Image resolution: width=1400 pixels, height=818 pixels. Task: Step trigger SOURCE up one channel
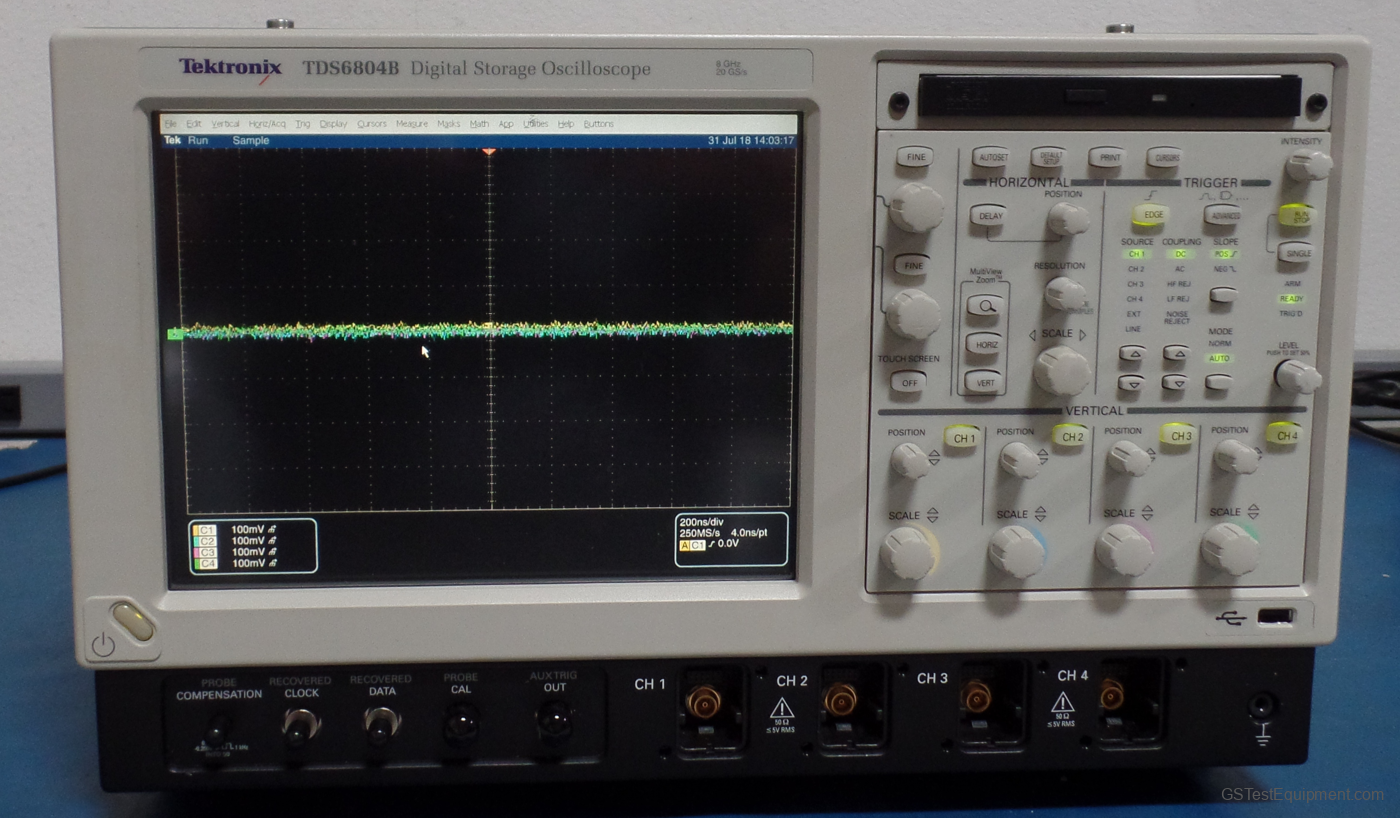[1133, 352]
